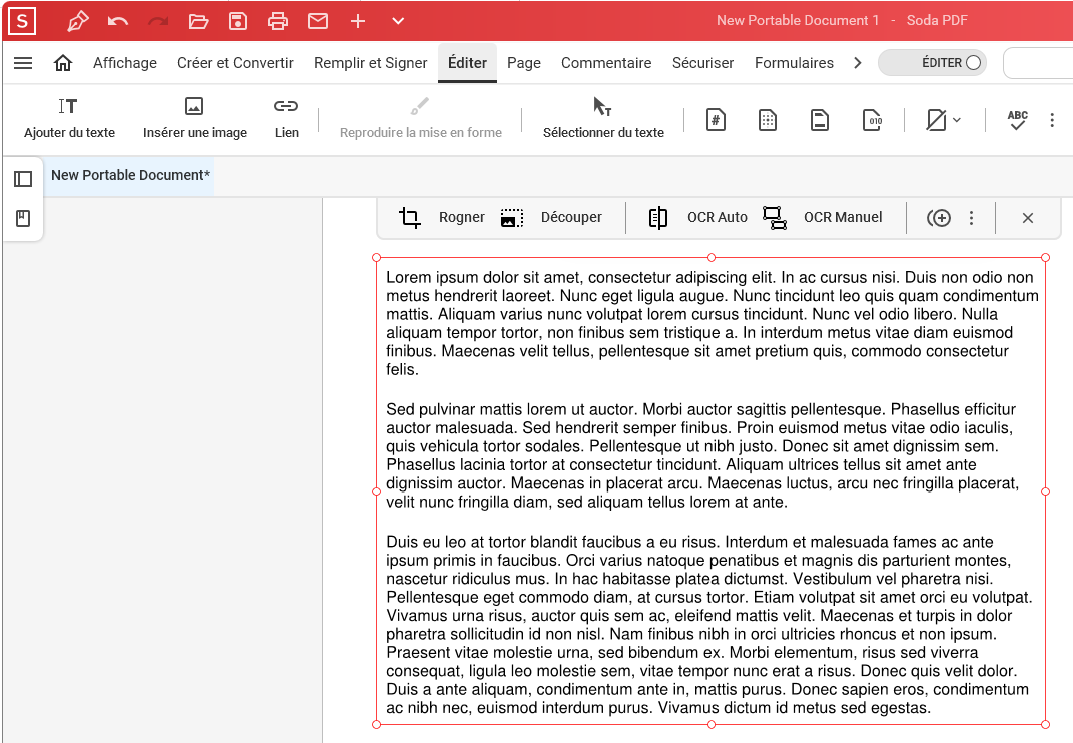Open the bookmarks panel icon
This screenshot has height=743, width=1073.
23,218
